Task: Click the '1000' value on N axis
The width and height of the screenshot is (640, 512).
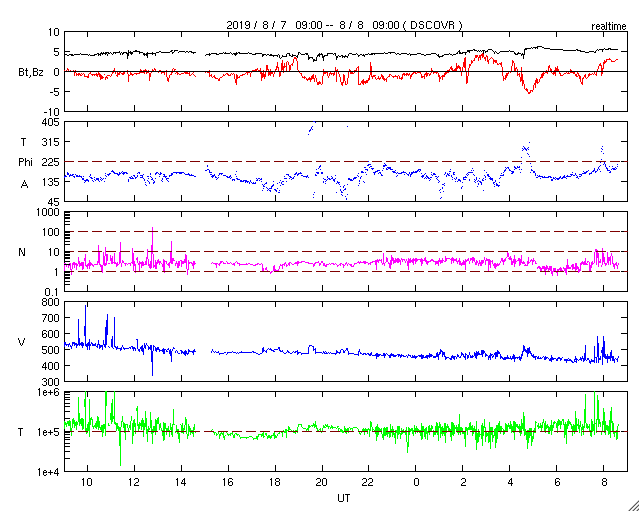Action: click(49, 212)
